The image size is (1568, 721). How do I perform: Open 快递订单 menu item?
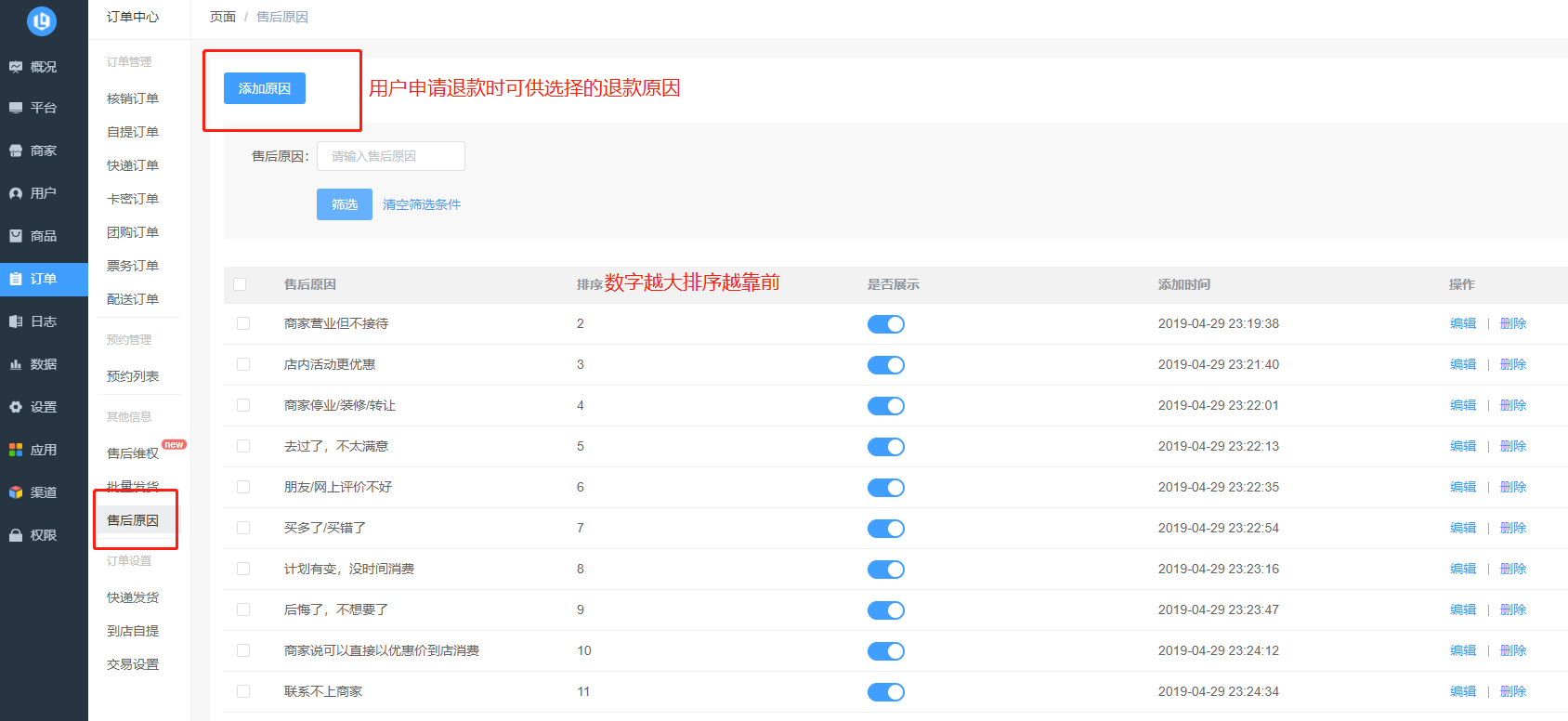coord(133,165)
